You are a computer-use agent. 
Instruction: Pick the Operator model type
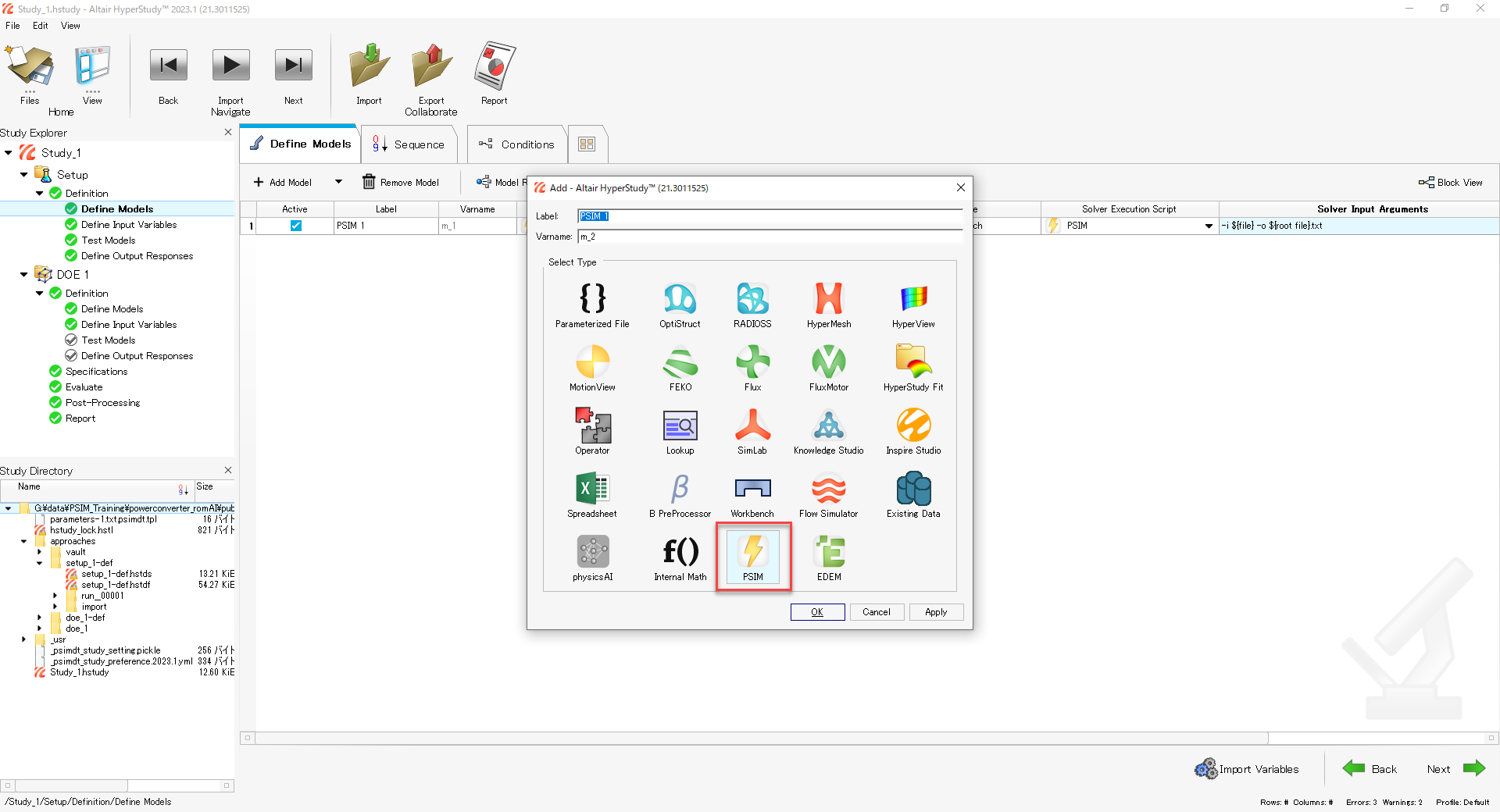coord(592,432)
